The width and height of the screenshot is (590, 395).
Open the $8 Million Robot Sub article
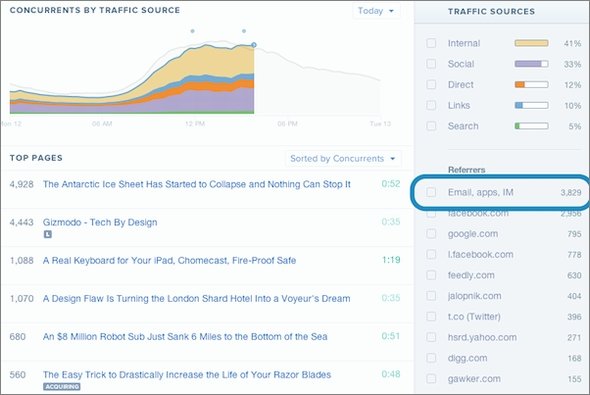185,337
